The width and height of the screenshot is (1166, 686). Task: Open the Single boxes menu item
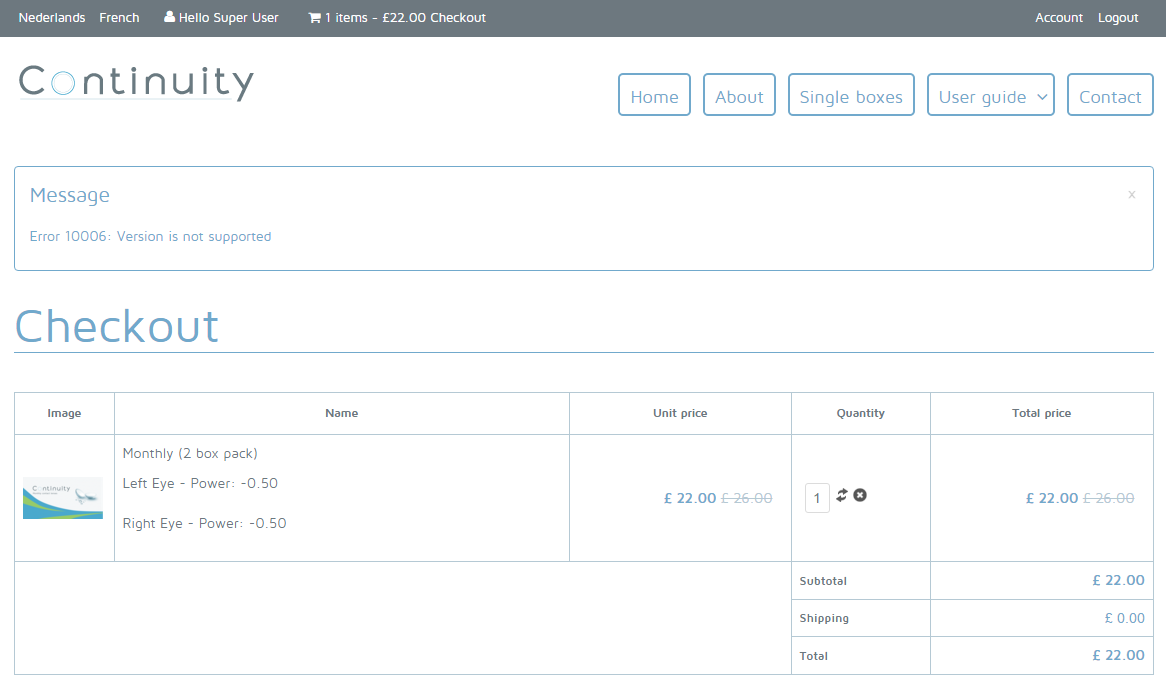pos(851,96)
